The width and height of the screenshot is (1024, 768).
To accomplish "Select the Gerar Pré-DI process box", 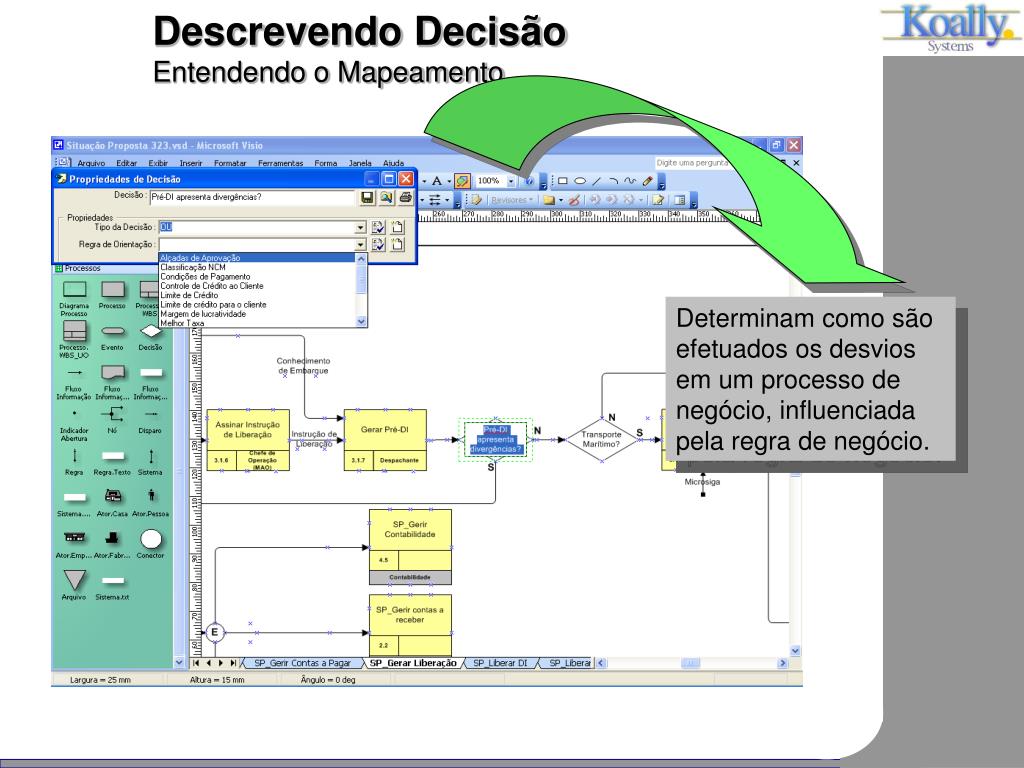I will click(385, 440).
